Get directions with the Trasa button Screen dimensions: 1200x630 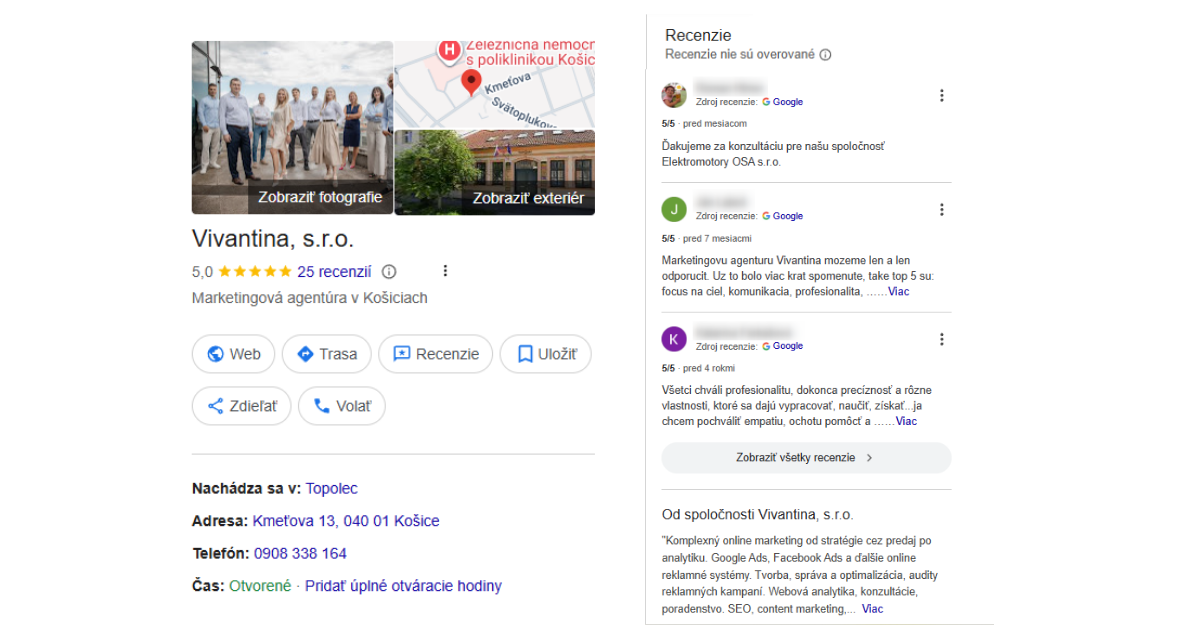point(326,354)
